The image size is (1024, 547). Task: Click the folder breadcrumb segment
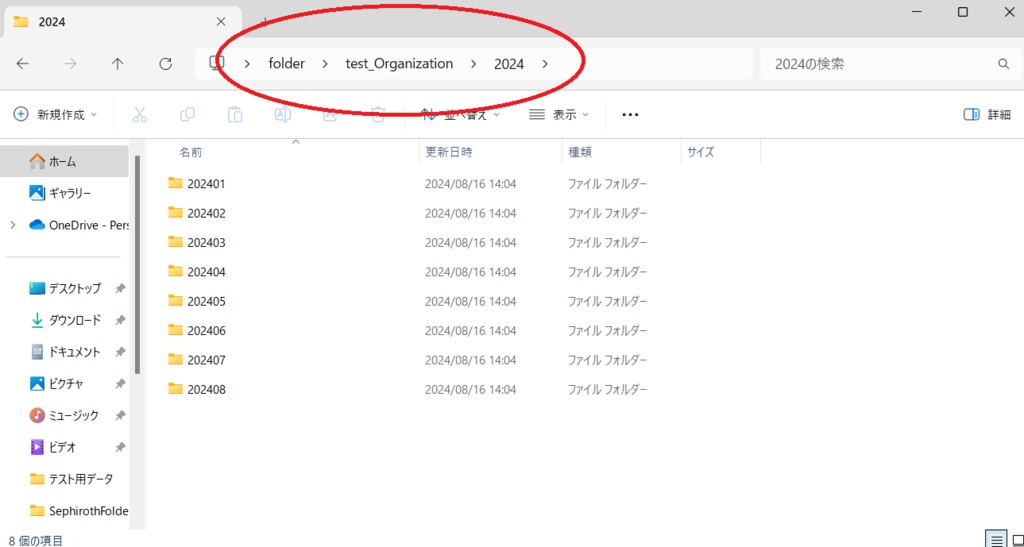(287, 64)
